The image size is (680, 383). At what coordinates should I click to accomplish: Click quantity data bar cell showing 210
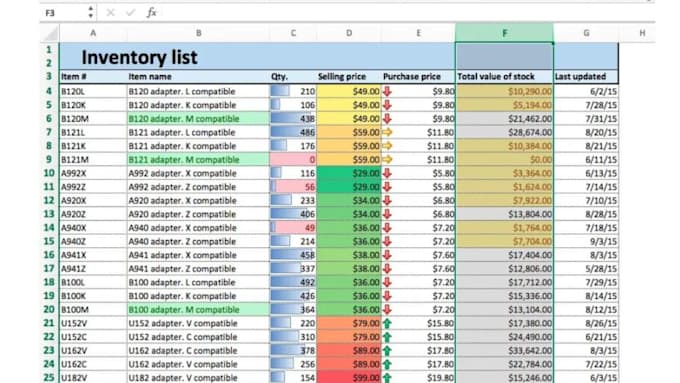pyautogui.click(x=293, y=91)
